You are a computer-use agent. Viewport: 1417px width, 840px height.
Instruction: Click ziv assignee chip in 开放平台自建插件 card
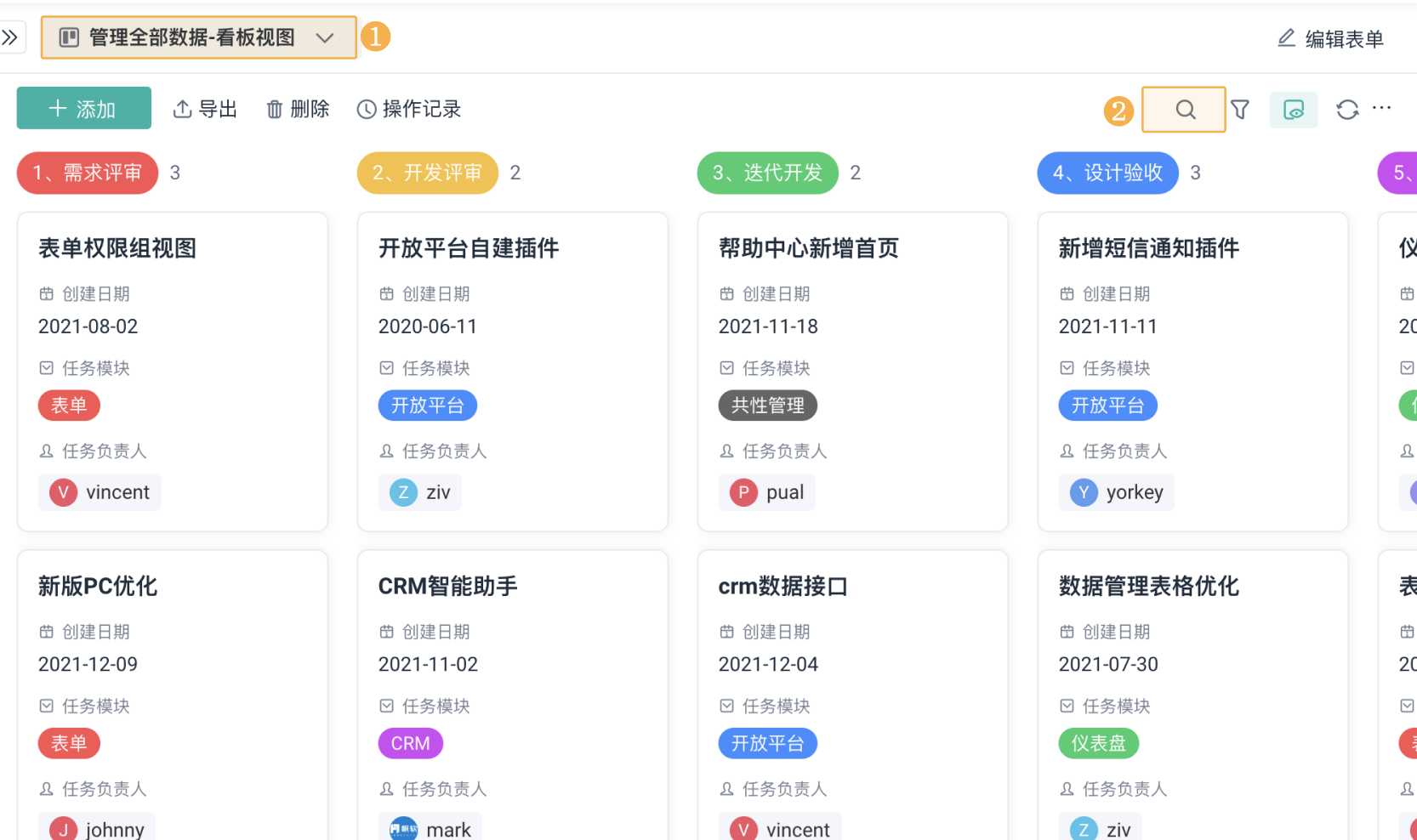(x=420, y=492)
